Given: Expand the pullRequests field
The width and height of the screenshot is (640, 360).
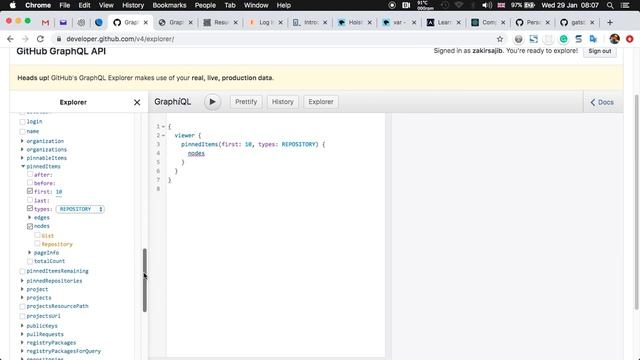Looking at the screenshot, I should 22,334.
